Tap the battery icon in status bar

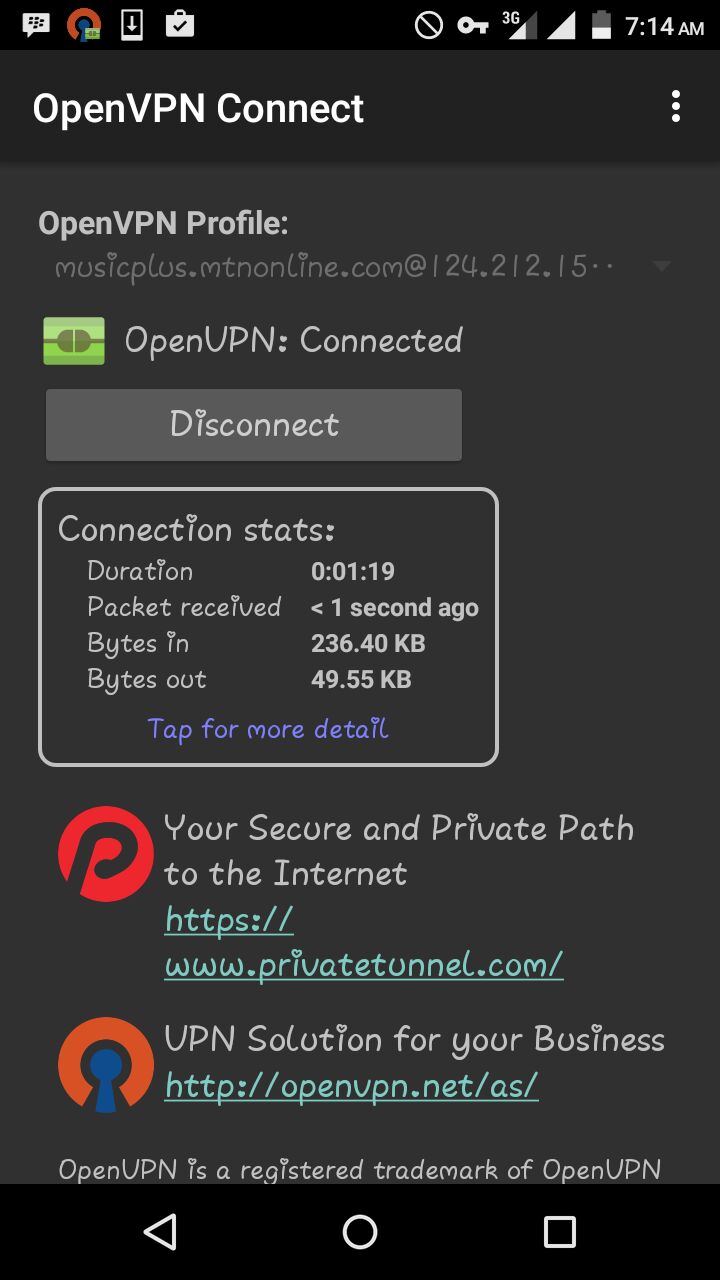[x=601, y=25]
